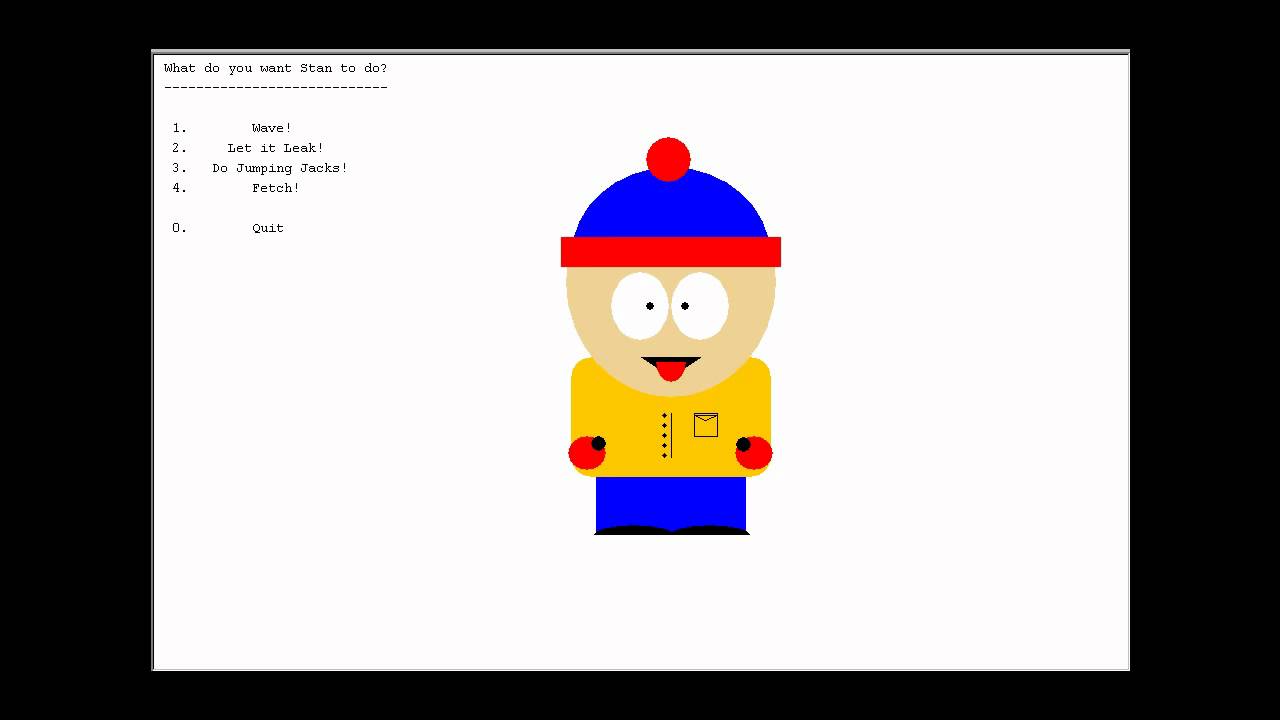Click the "What do you want Stan to do?" prompt
The width and height of the screenshot is (1280, 720).
276,68
